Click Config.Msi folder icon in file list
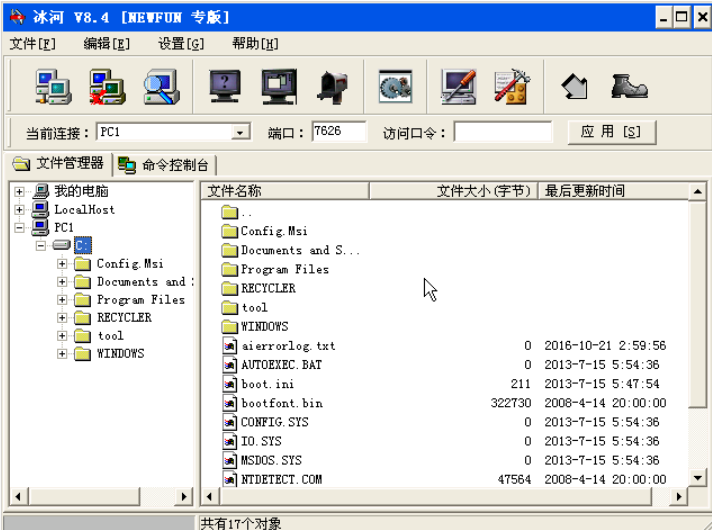The height and width of the screenshot is (530, 712). 230,231
